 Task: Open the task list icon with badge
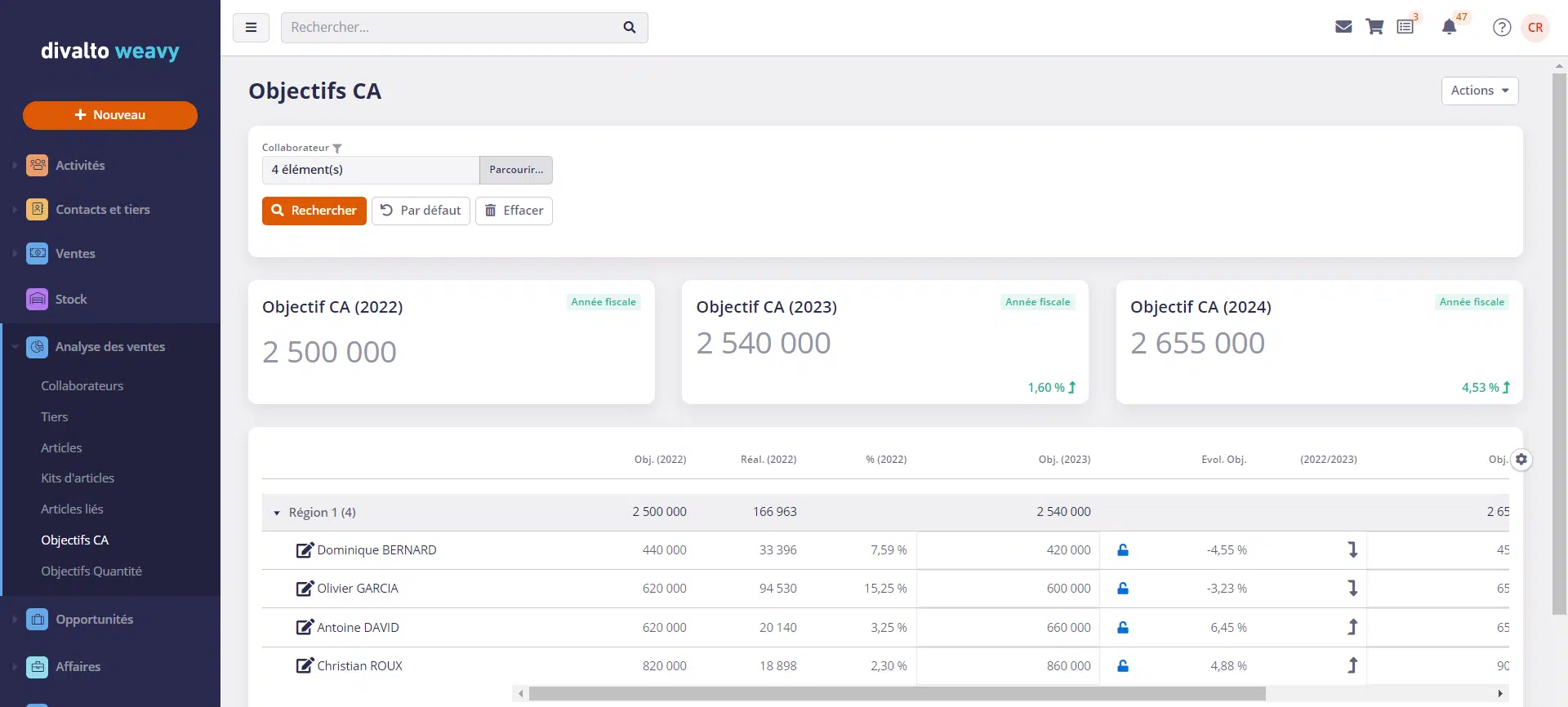[1405, 27]
